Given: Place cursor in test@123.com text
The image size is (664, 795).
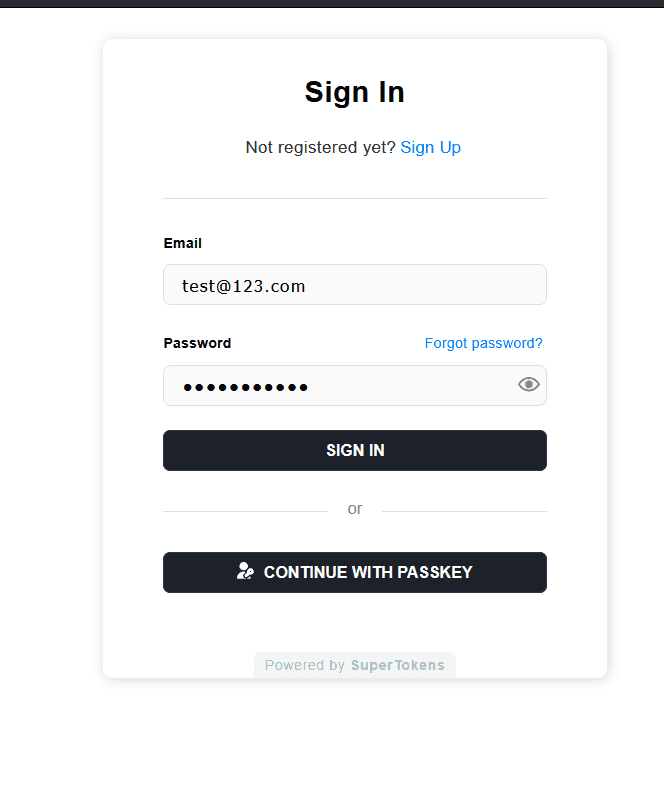Looking at the screenshot, I should coord(244,286).
